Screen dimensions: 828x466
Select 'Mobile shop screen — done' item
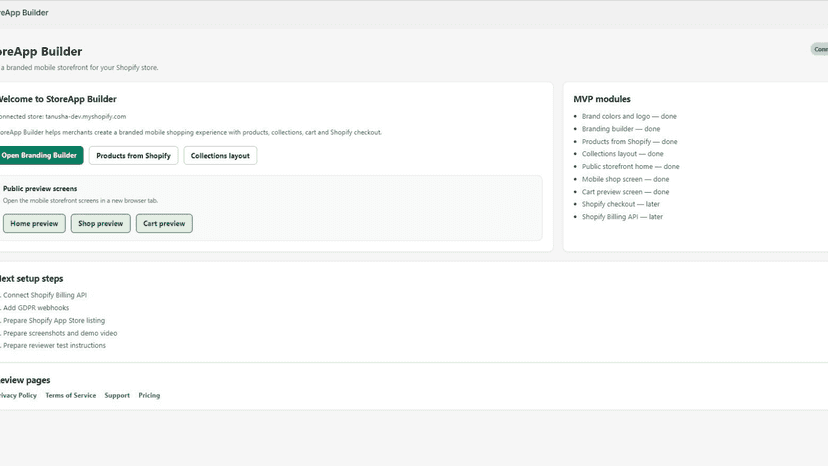click(625, 179)
